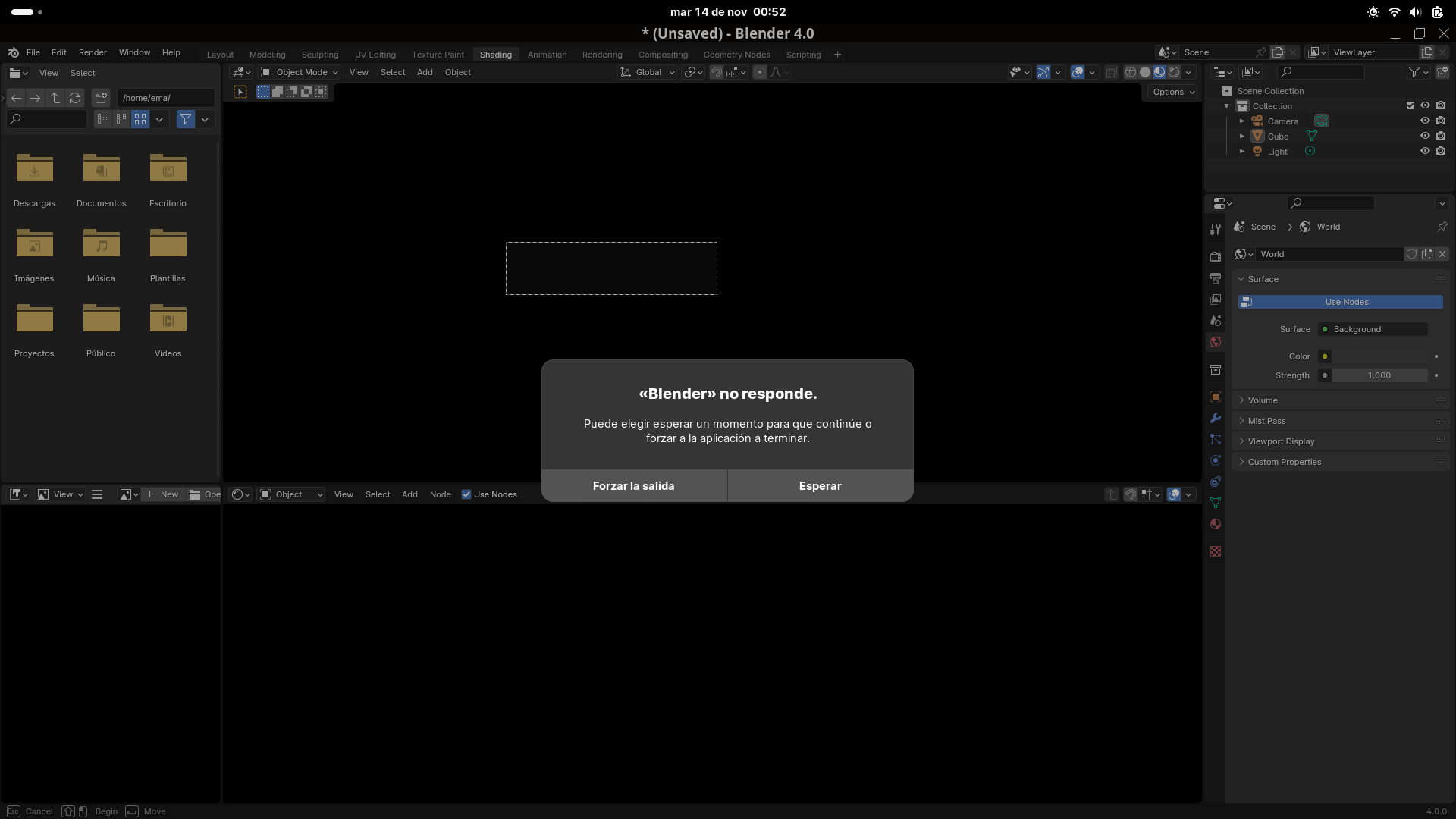Hide the Camera in viewport via eye icon
1456x819 pixels.
(x=1425, y=121)
